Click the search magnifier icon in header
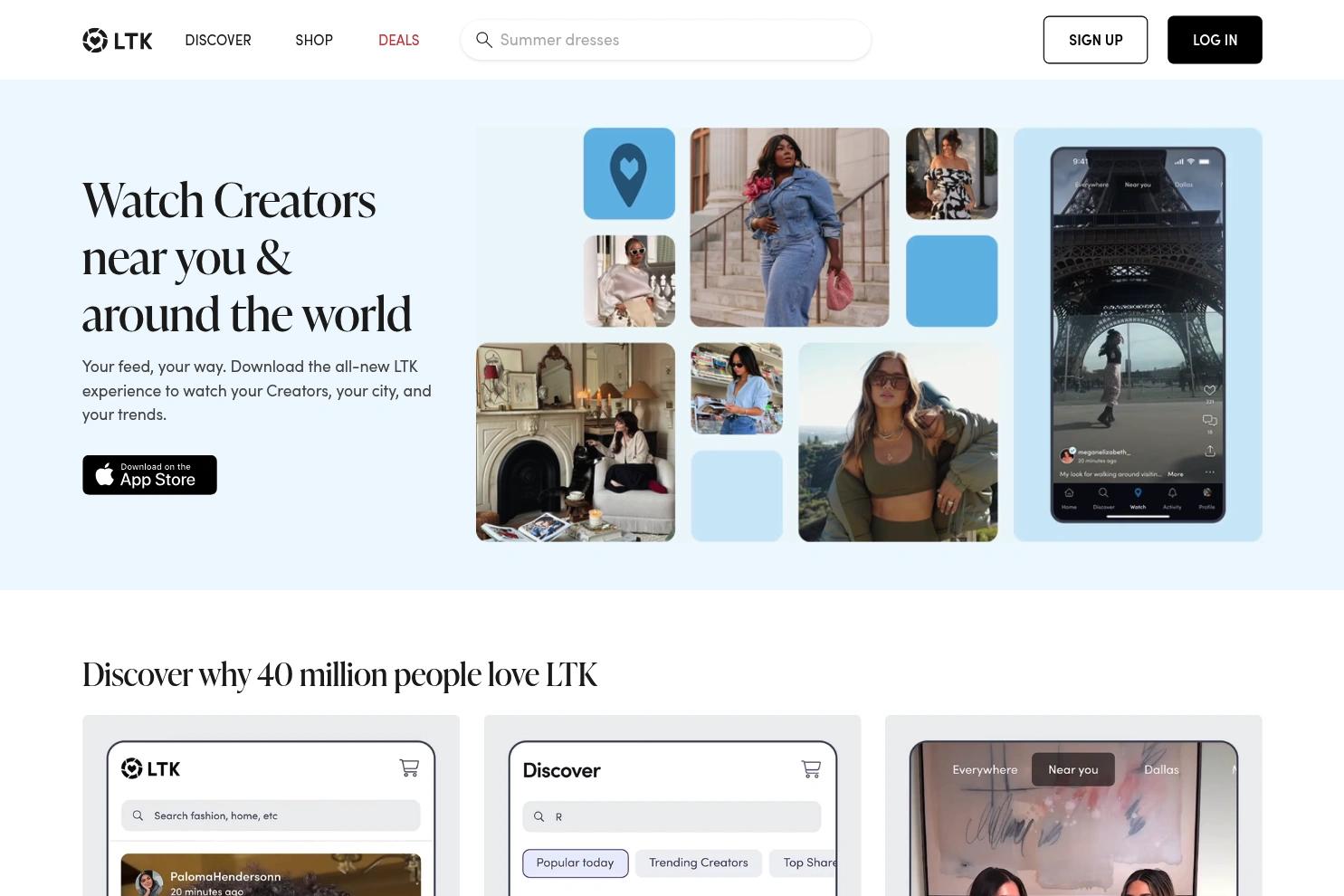The height and width of the screenshot is (896, 1344). point(484,40)
